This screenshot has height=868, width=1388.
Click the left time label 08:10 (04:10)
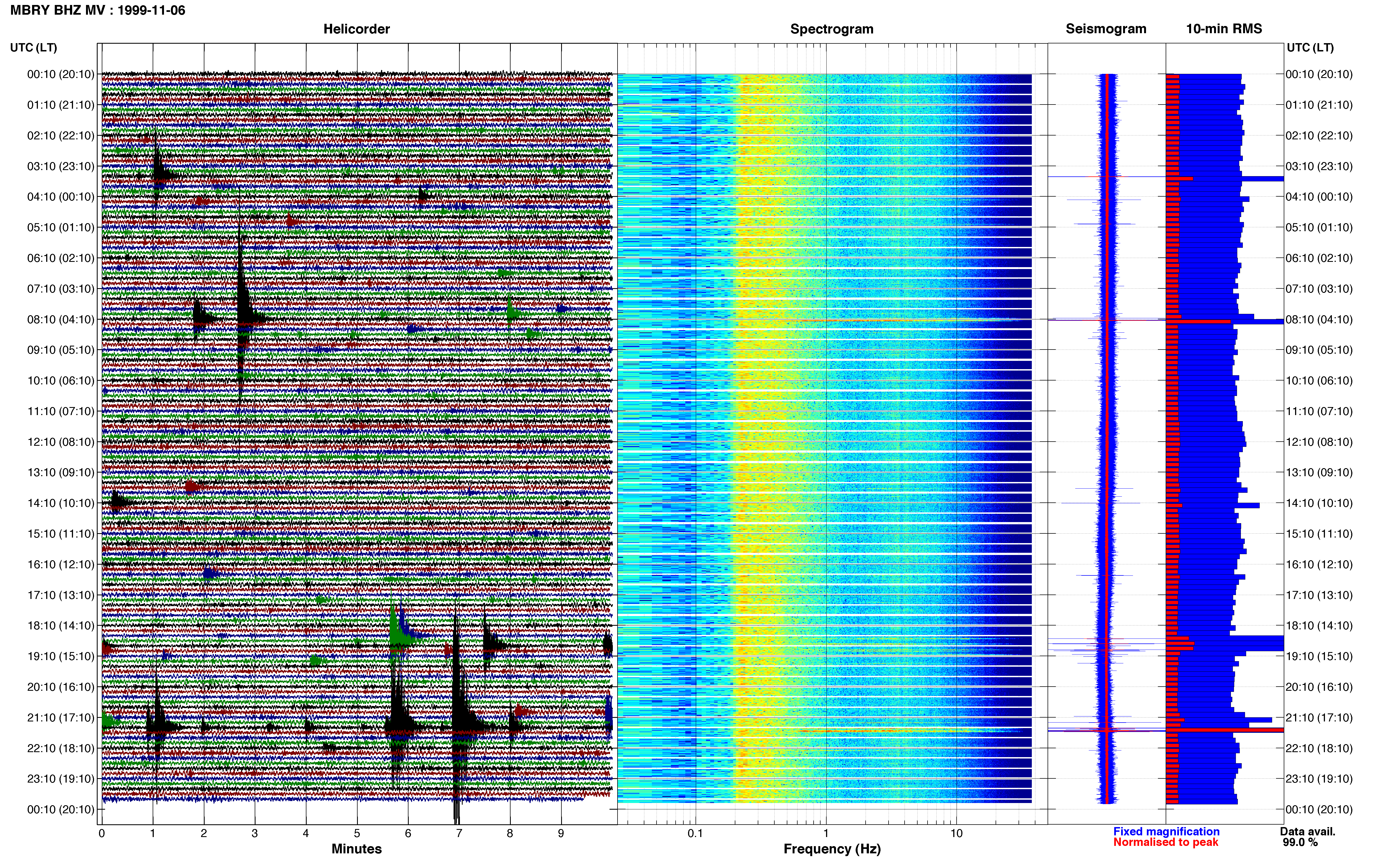[x=61, y=319]
